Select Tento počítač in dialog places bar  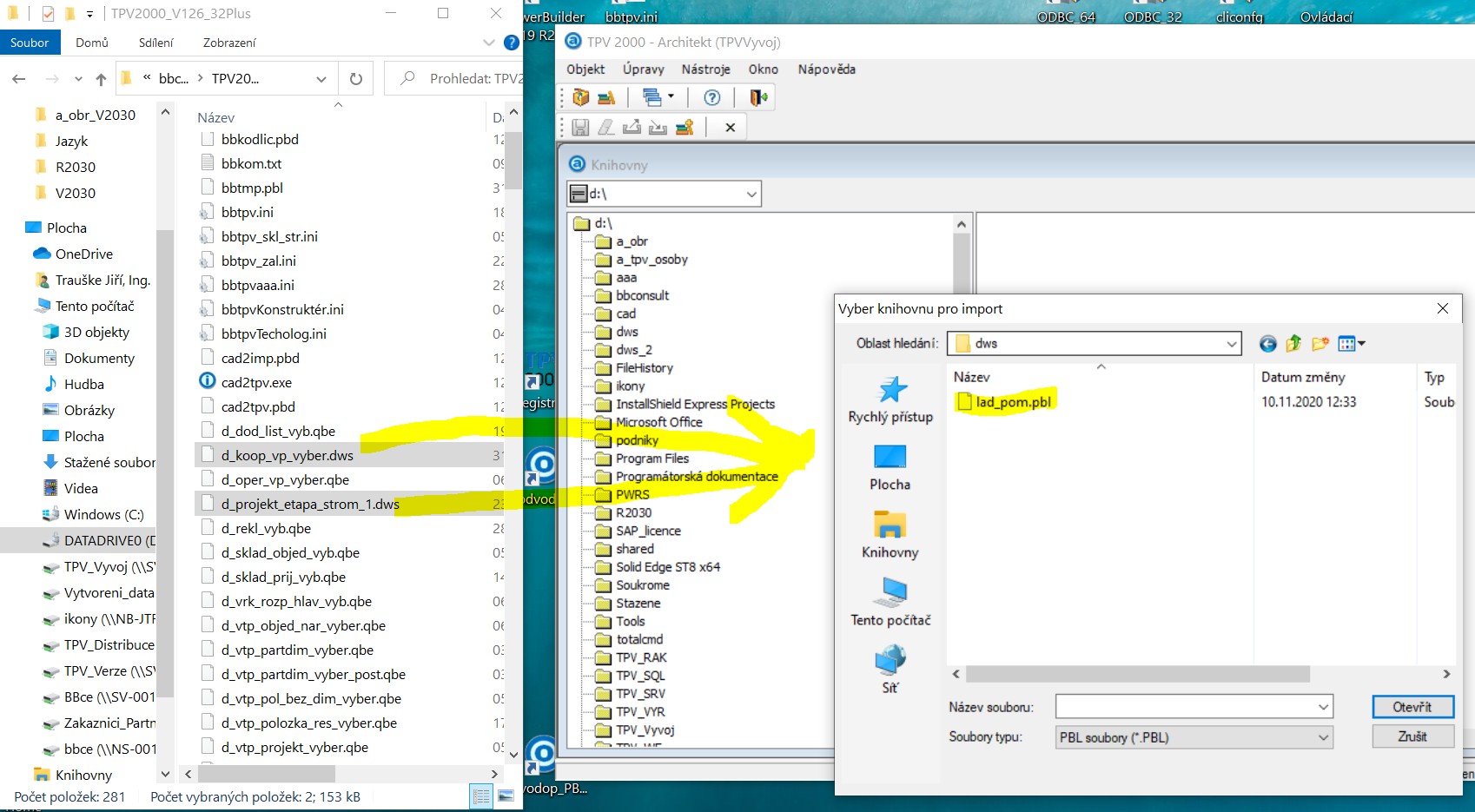click(x=890, y=602)
